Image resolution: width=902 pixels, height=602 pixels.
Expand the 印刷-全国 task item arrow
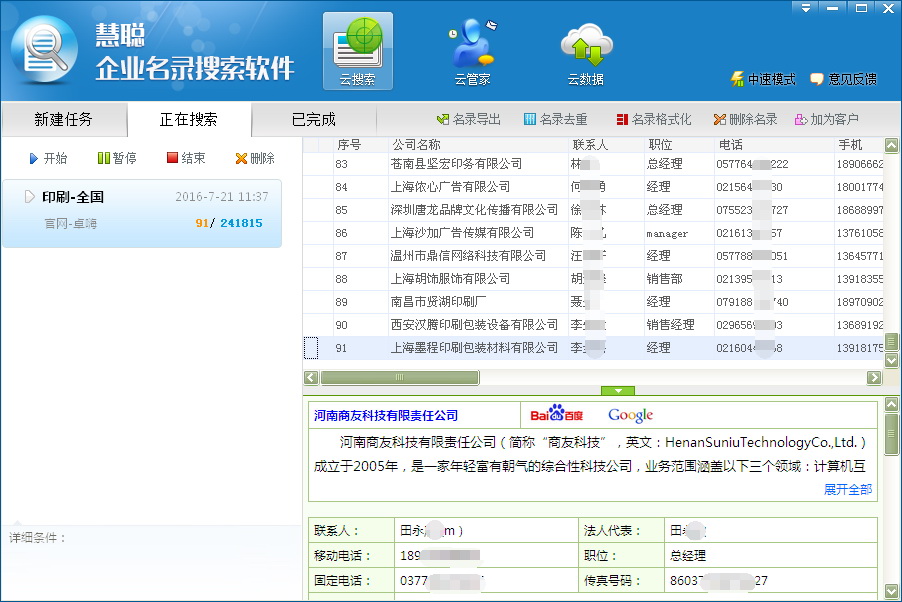[x=30, y=197]
